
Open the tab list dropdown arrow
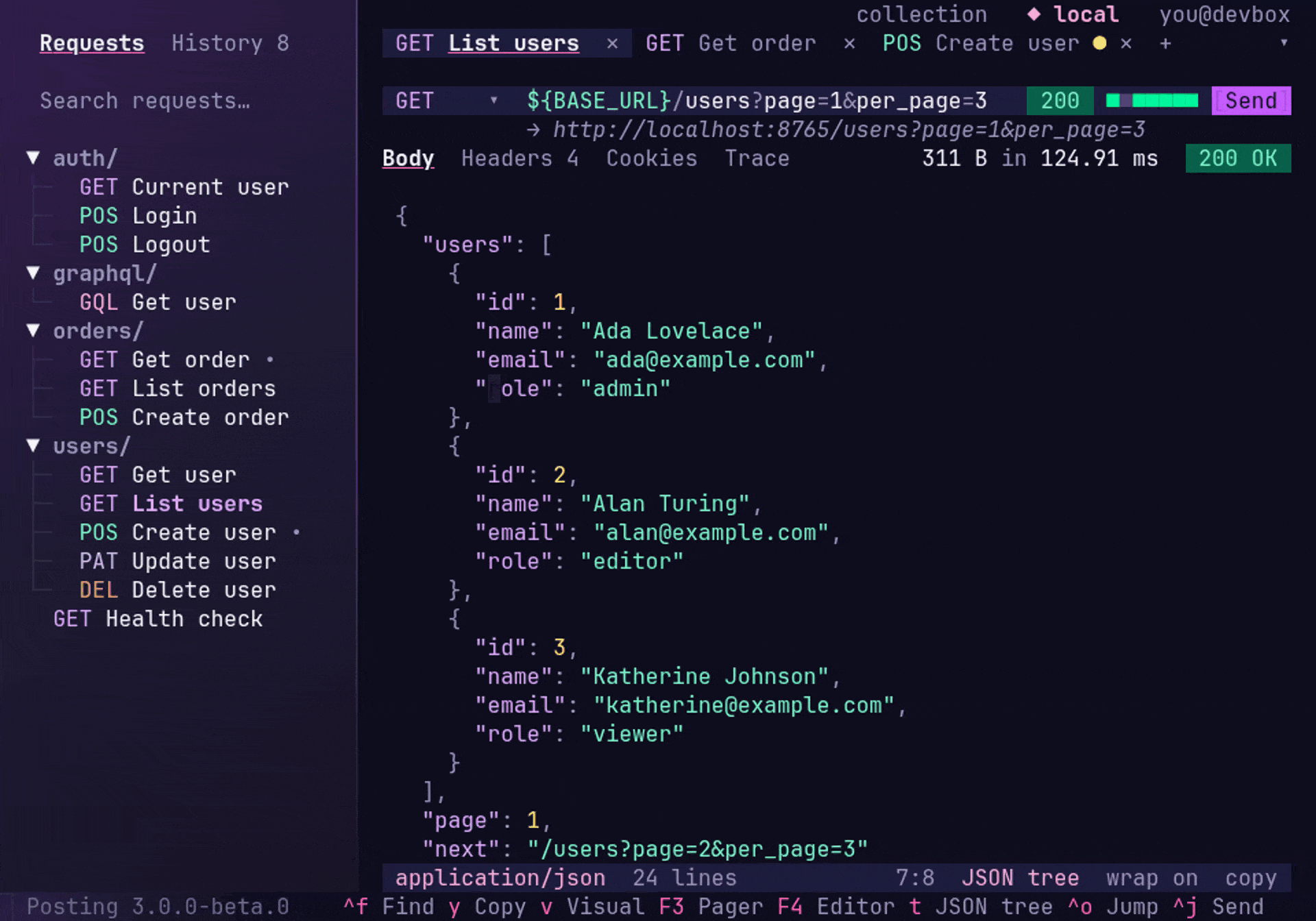pyautogui.click(x=1284, y=42)
